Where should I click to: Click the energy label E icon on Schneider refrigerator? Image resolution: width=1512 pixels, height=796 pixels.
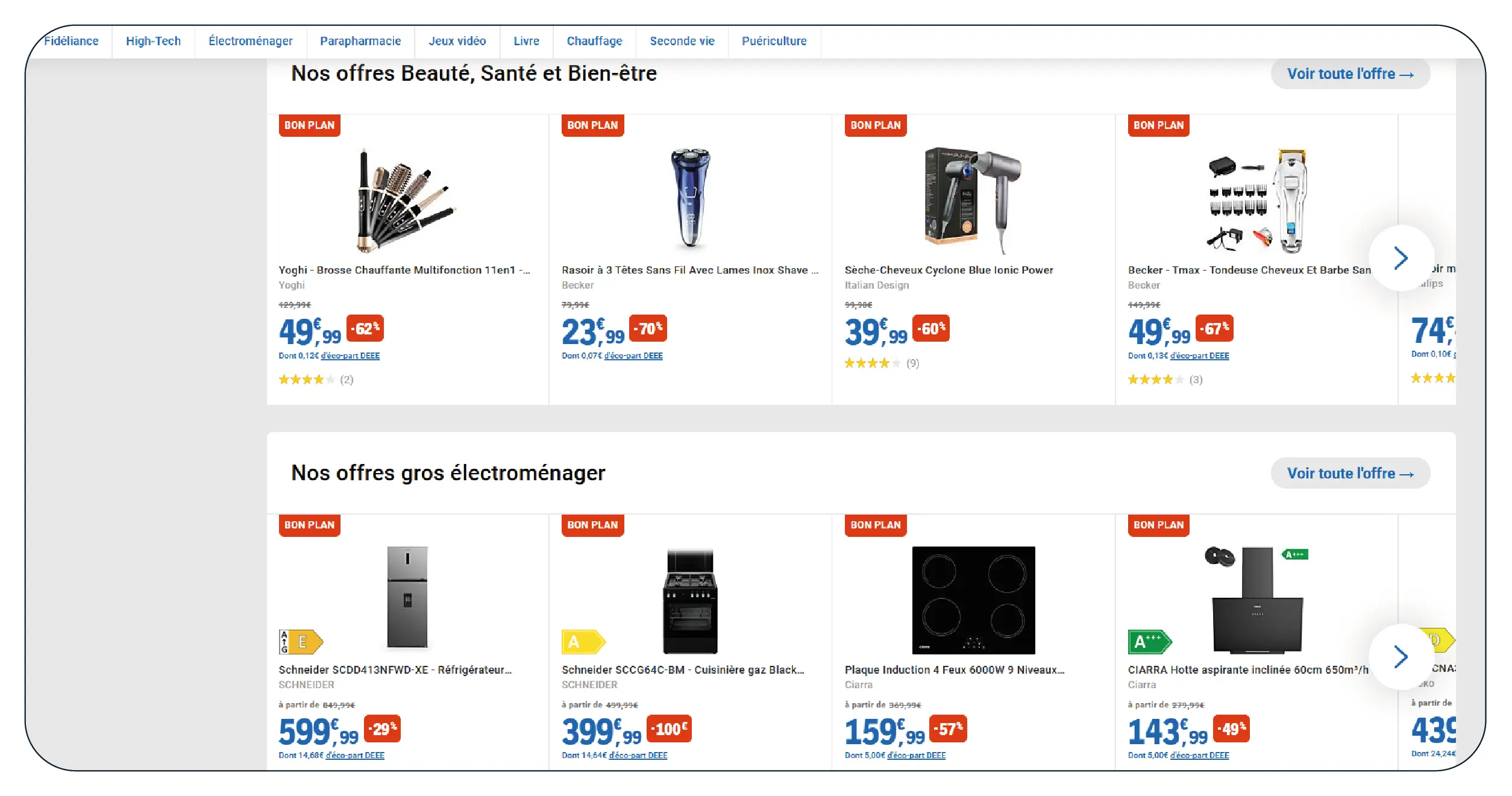point(301,642)
